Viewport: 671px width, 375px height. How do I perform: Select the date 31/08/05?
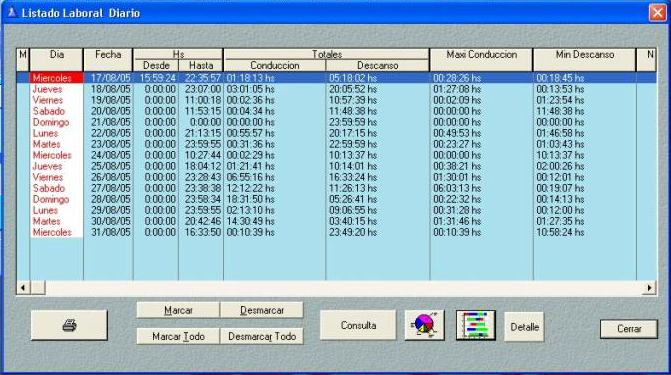[x=110, y=232]
